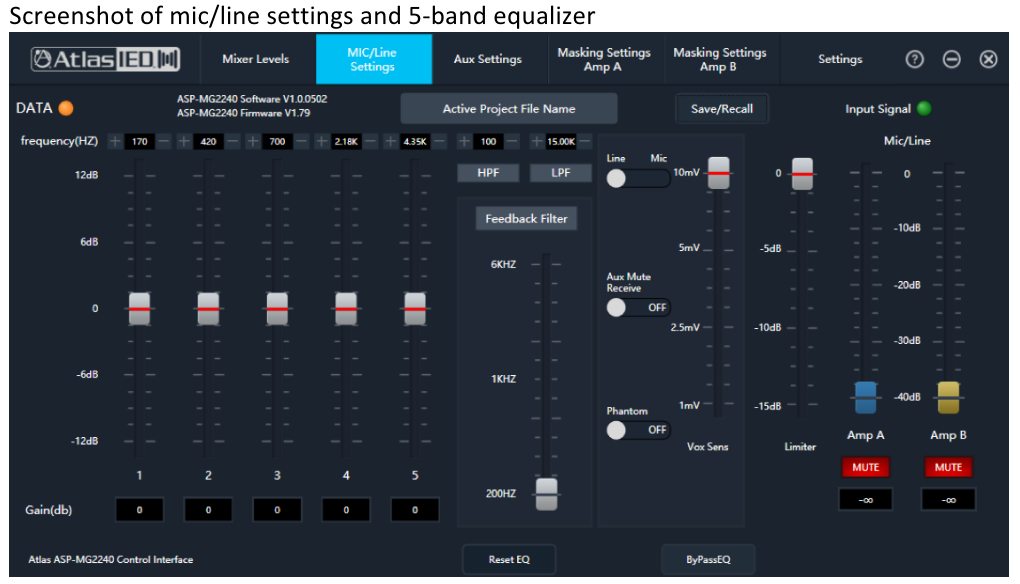Toggle the HPF filter button
The height and width of the screenshot is (584, 1020).
click(x=489, y=172)
